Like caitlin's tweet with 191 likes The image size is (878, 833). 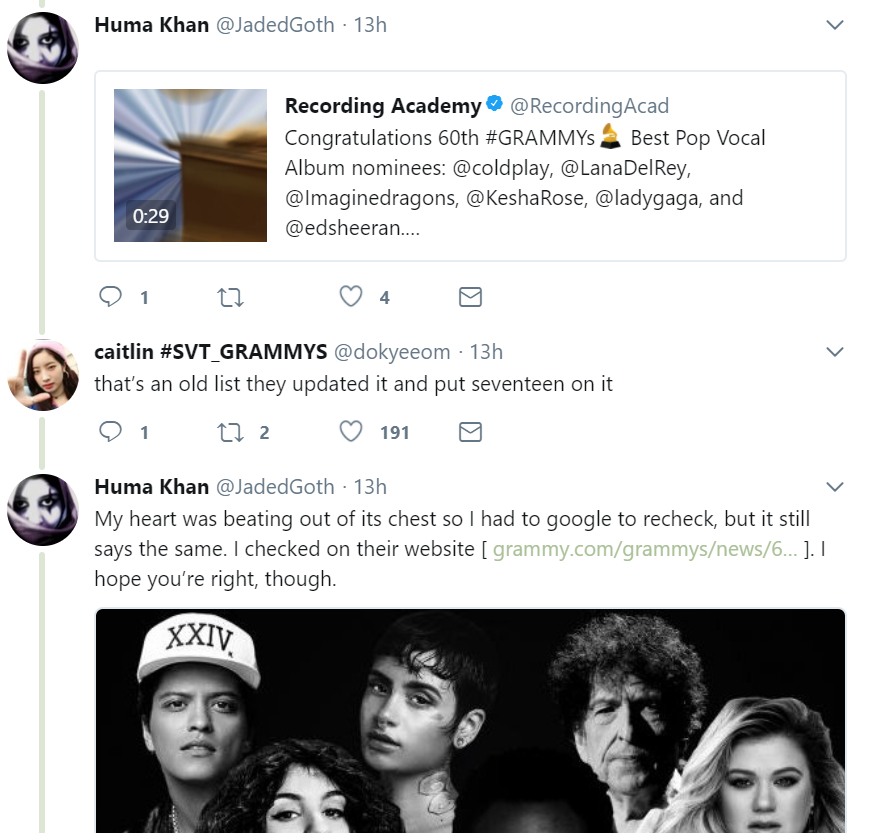point(350,432)
